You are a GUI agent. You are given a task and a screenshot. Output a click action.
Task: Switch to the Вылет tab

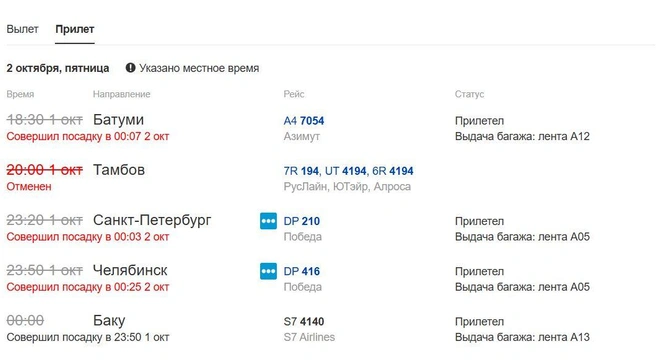pos(23,29)
